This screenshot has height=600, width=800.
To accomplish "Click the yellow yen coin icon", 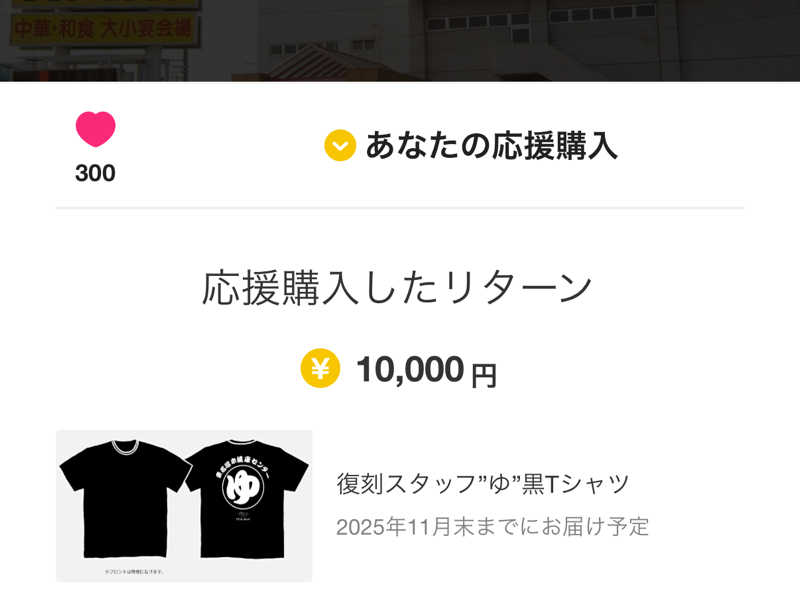I will (x=320, y=368).
